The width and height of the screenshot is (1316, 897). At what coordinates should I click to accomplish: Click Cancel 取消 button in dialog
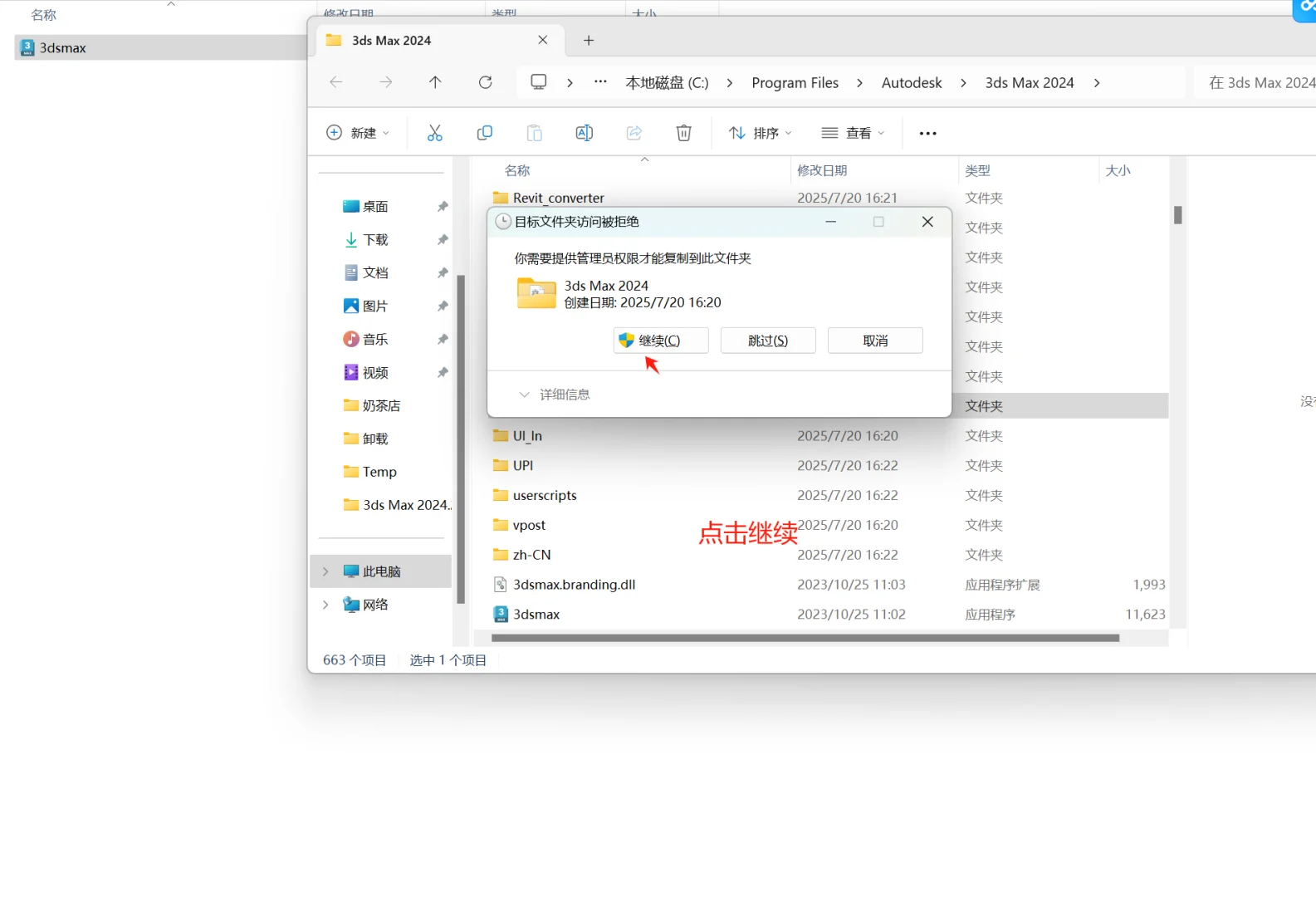pyautogui.click(x=875, y=341)
